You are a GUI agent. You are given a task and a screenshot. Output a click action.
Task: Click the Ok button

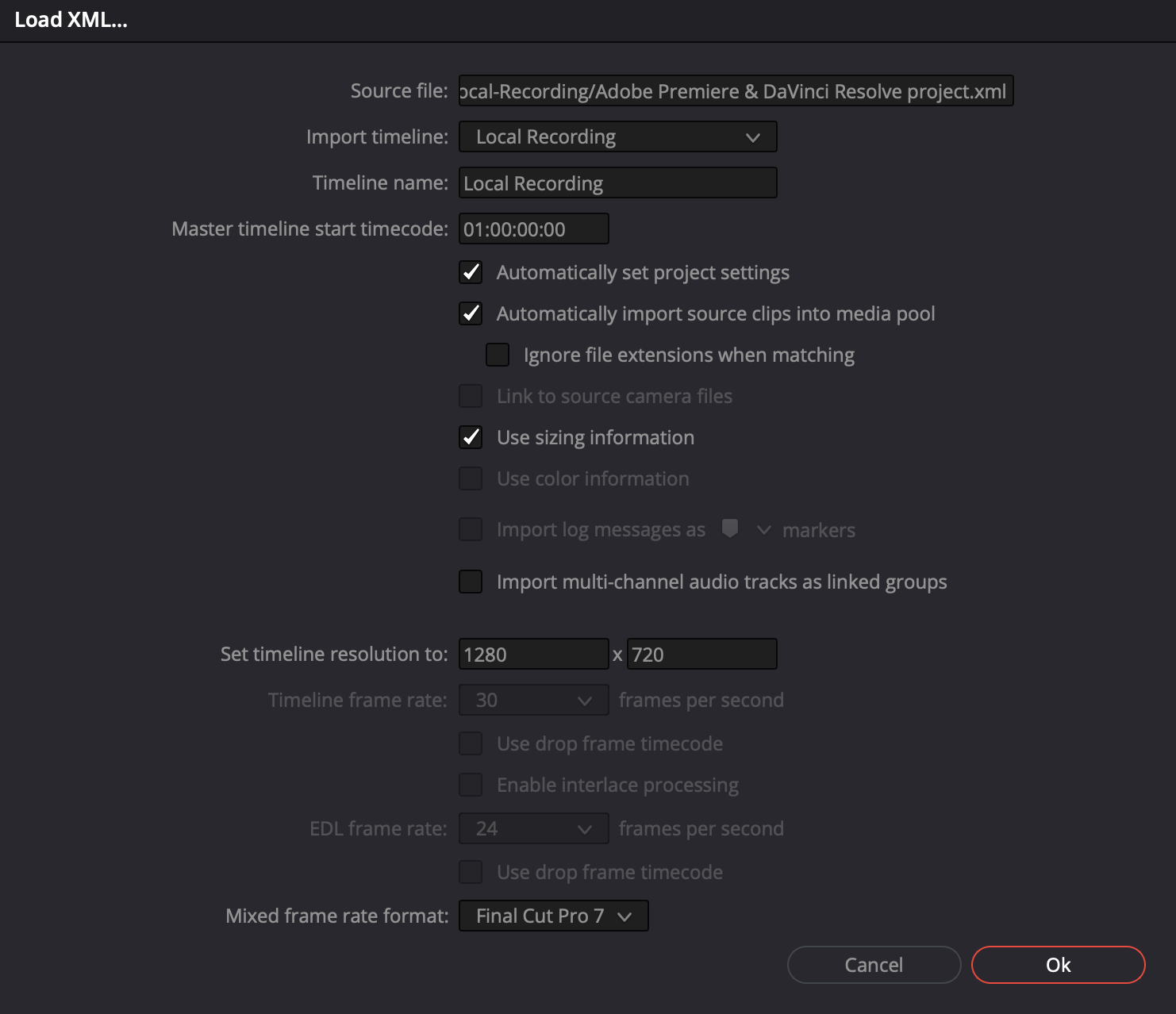coord(1058,965)
